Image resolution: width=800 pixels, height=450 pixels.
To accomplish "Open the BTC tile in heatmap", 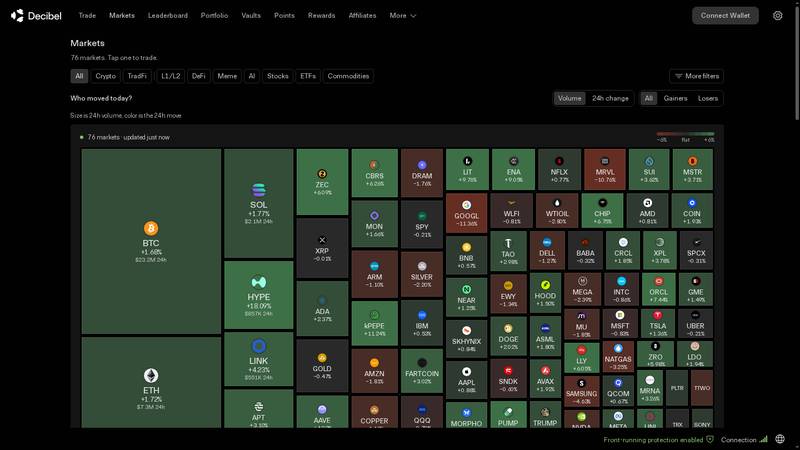I will [x=151, y=241].
